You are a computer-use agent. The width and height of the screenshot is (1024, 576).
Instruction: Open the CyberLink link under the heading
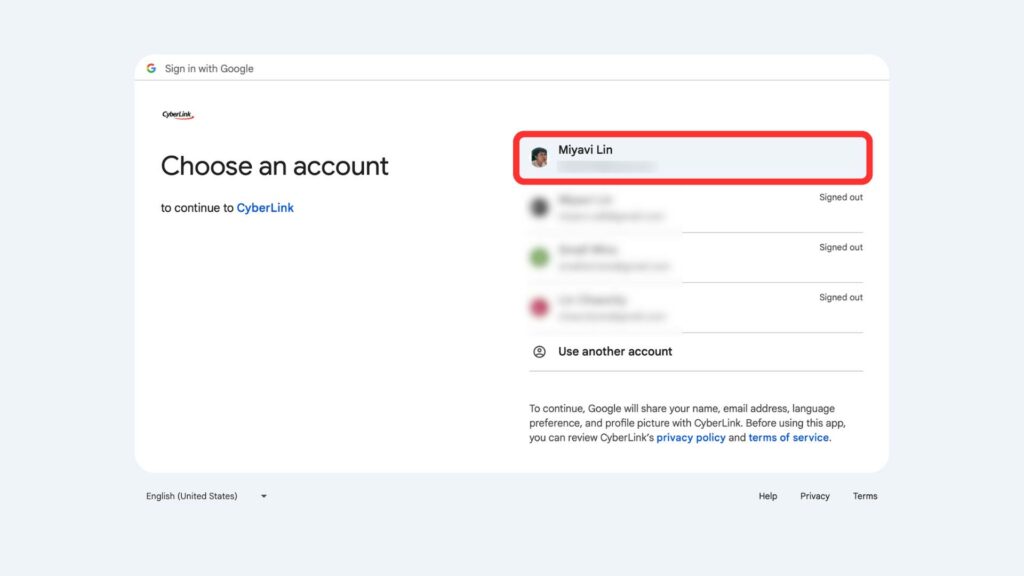(x=265, y=208)
